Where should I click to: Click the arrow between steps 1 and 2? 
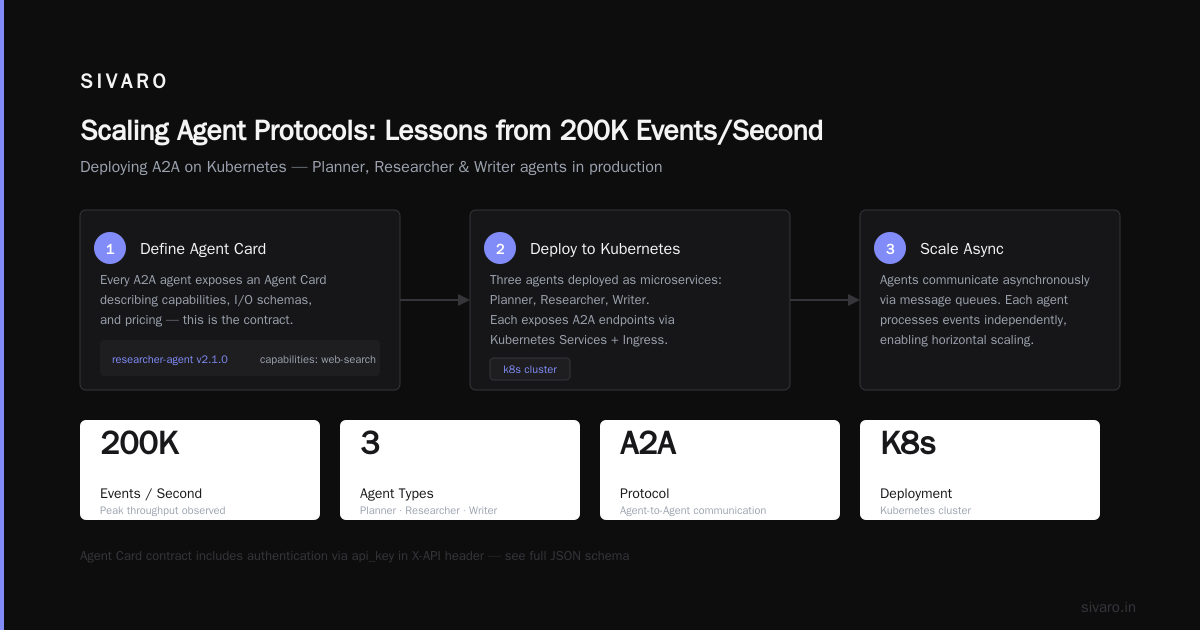435,300
